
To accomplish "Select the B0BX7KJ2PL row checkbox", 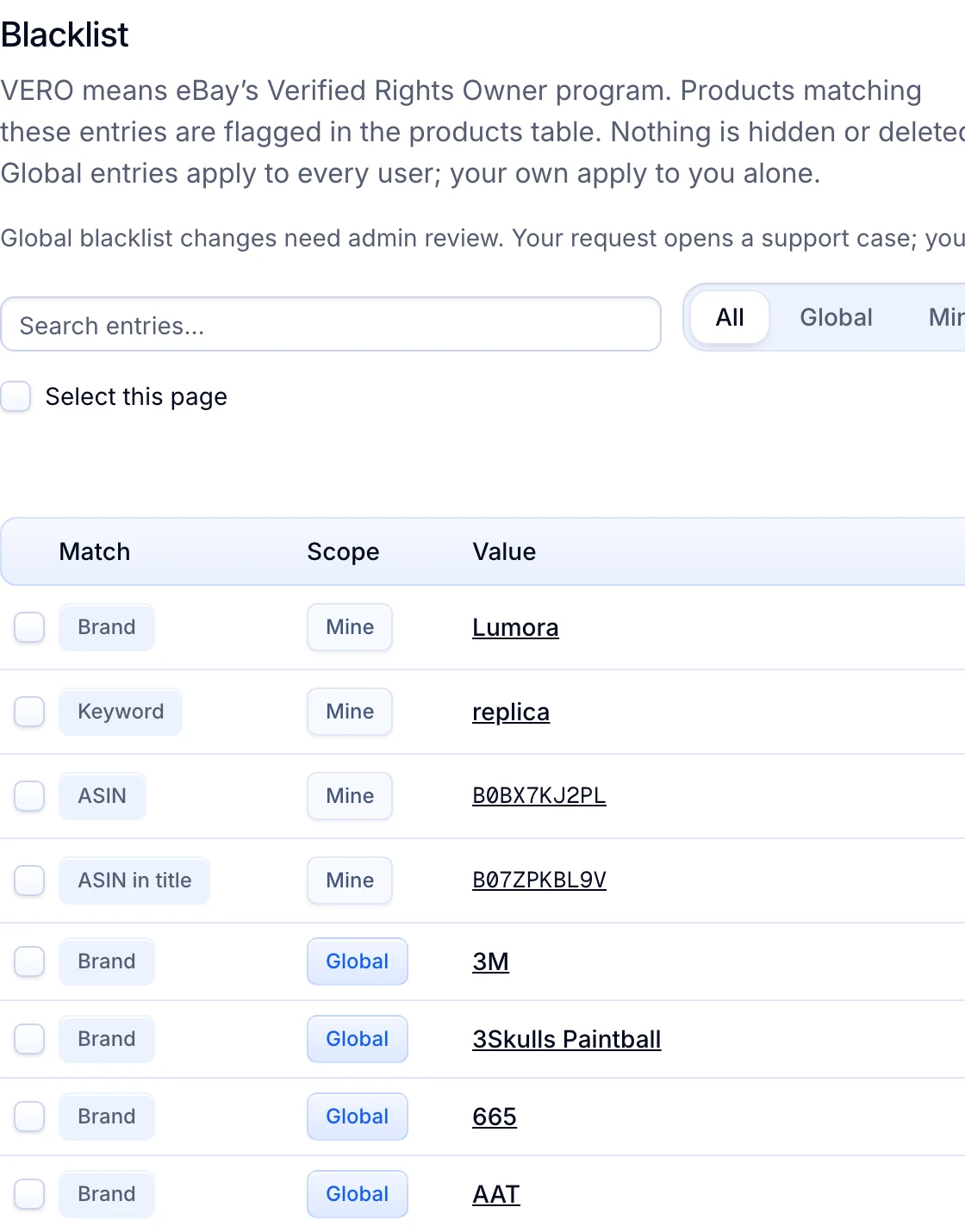I will [29, 796].
